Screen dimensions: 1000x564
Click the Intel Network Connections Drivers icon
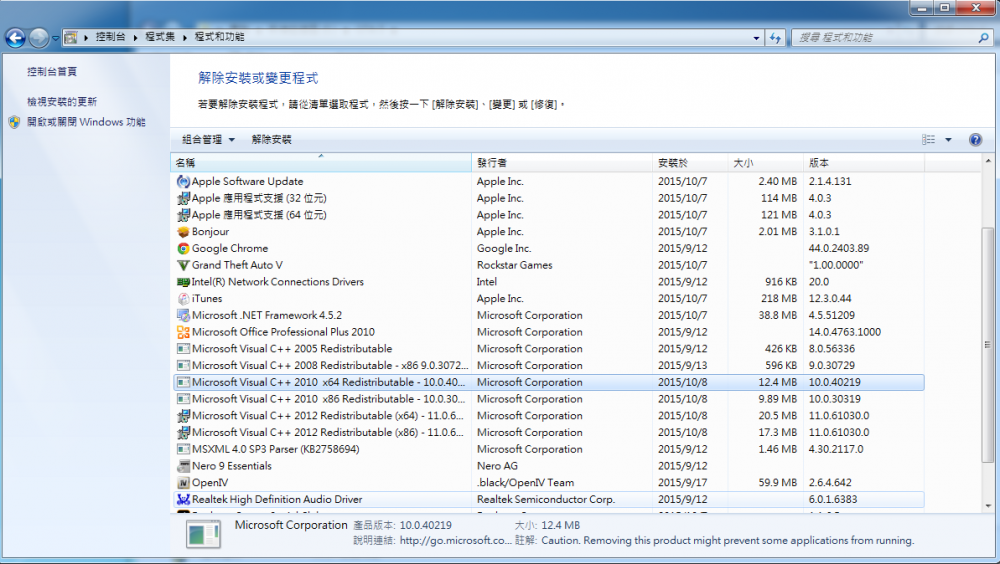pyautogui.click(x=183, y=281)
